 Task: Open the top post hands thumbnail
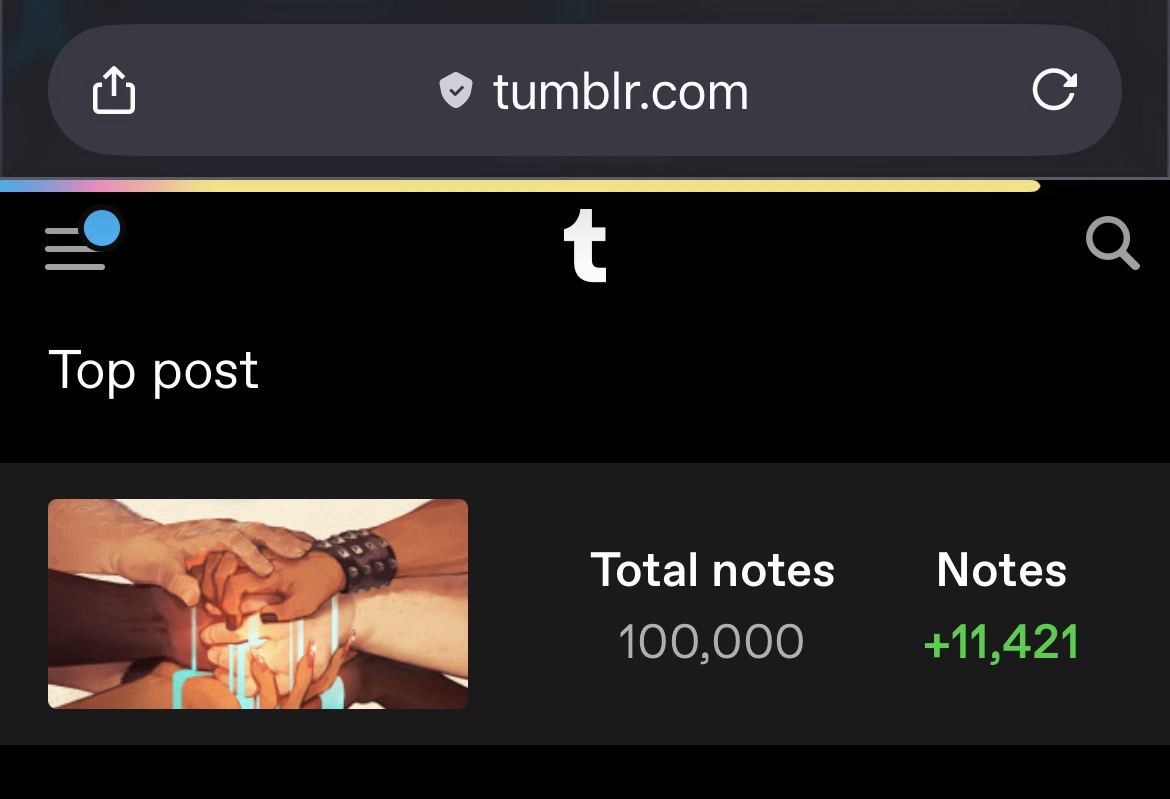pyautogui.click(x=257, y=603)
